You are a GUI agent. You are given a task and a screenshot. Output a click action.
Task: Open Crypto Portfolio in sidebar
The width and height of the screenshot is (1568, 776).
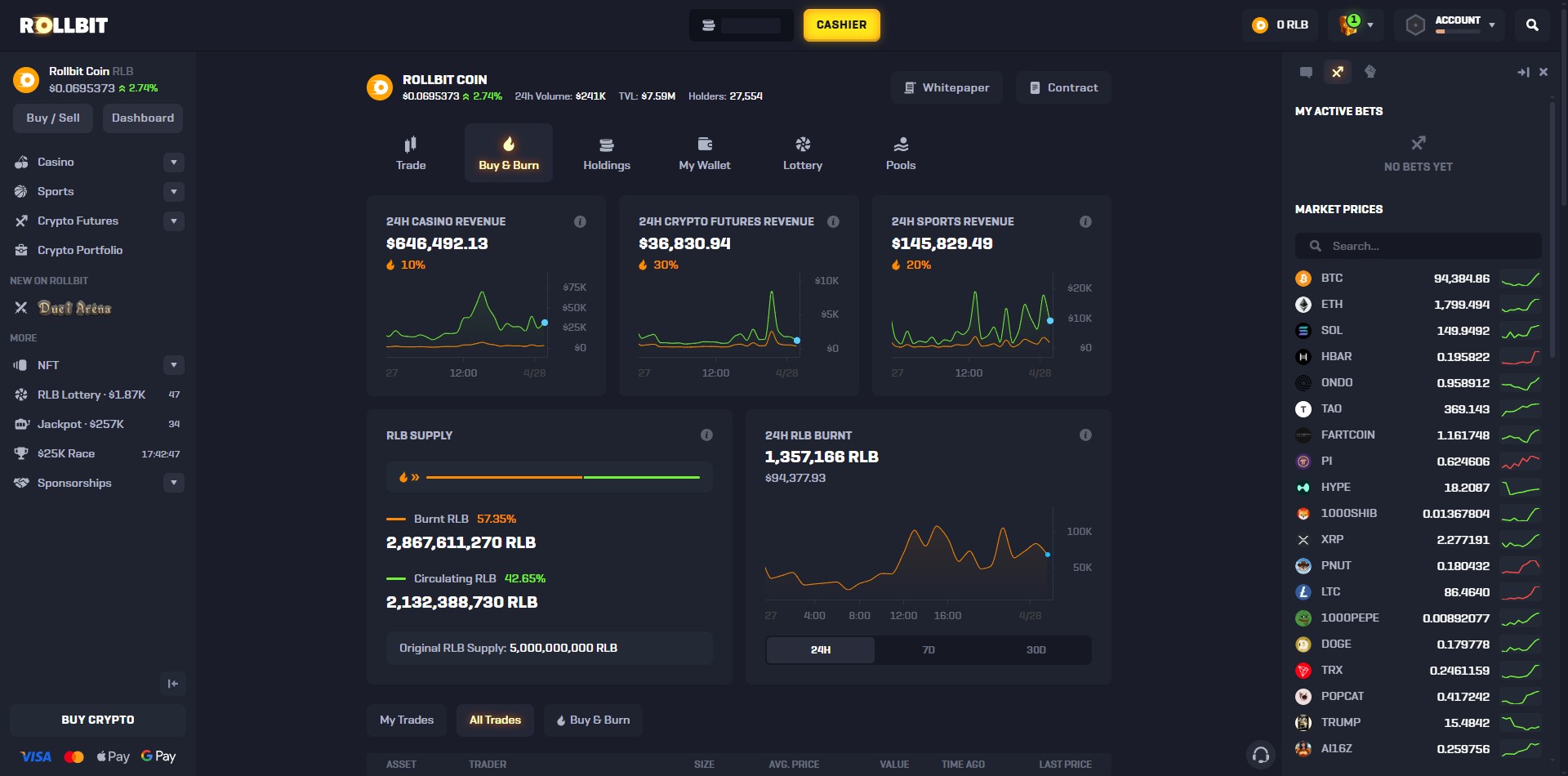click(80, 251)
